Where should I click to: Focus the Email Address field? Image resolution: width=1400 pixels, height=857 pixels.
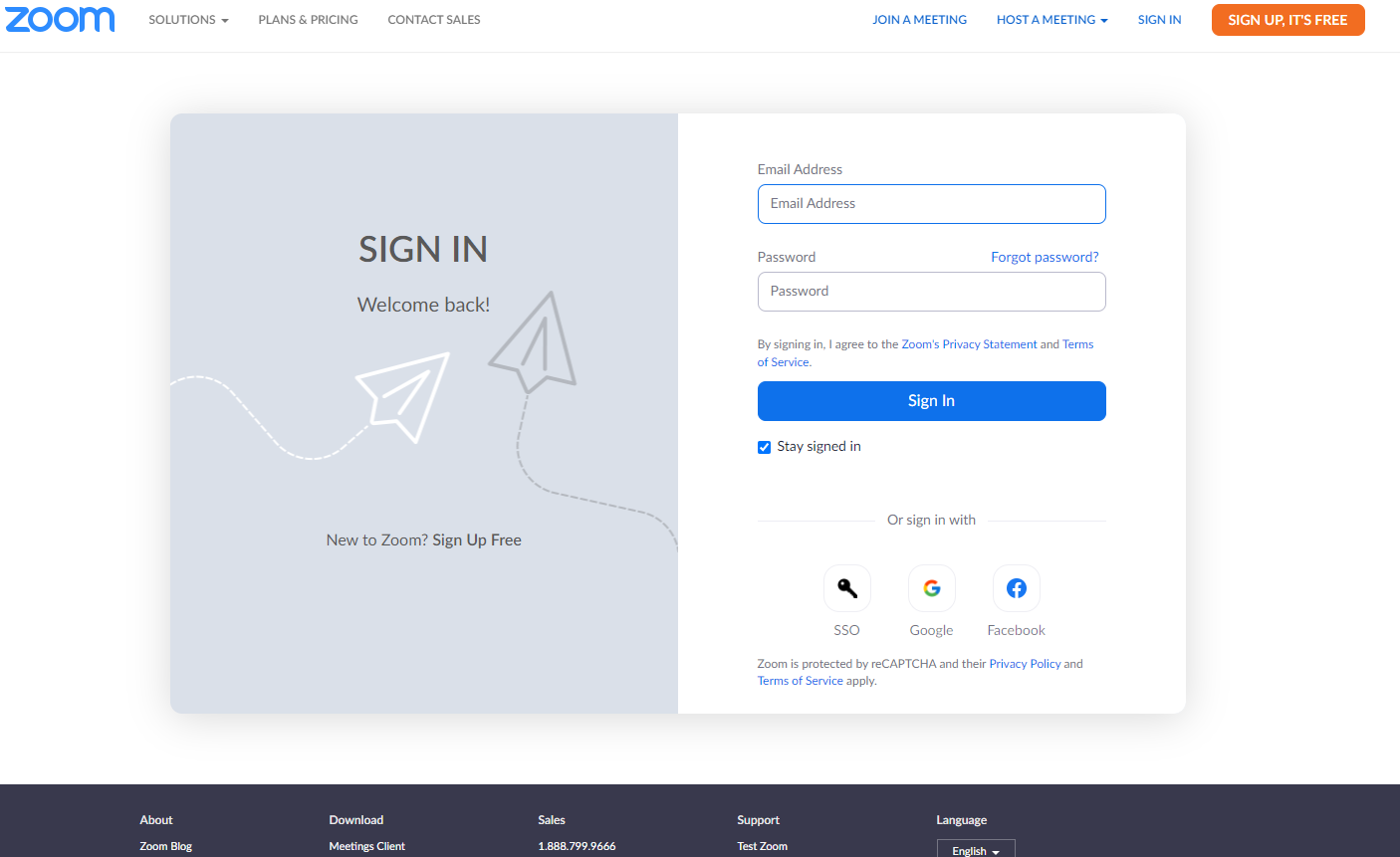[x=931, y=204]
